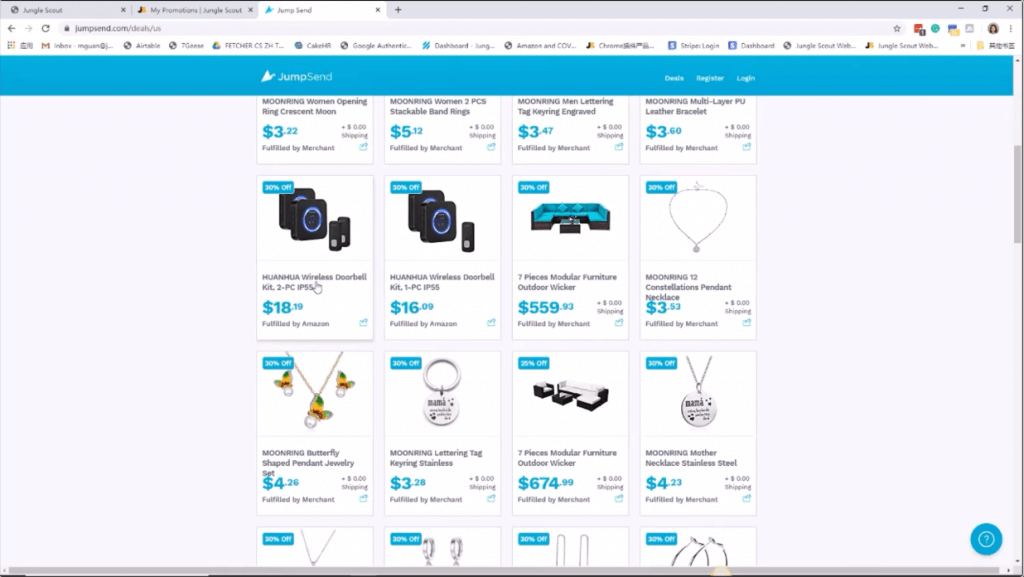Click the $18.19 doorbell kit price
Image resolution: width=1024 pixels, height=577 pixels.
(283, 307)
